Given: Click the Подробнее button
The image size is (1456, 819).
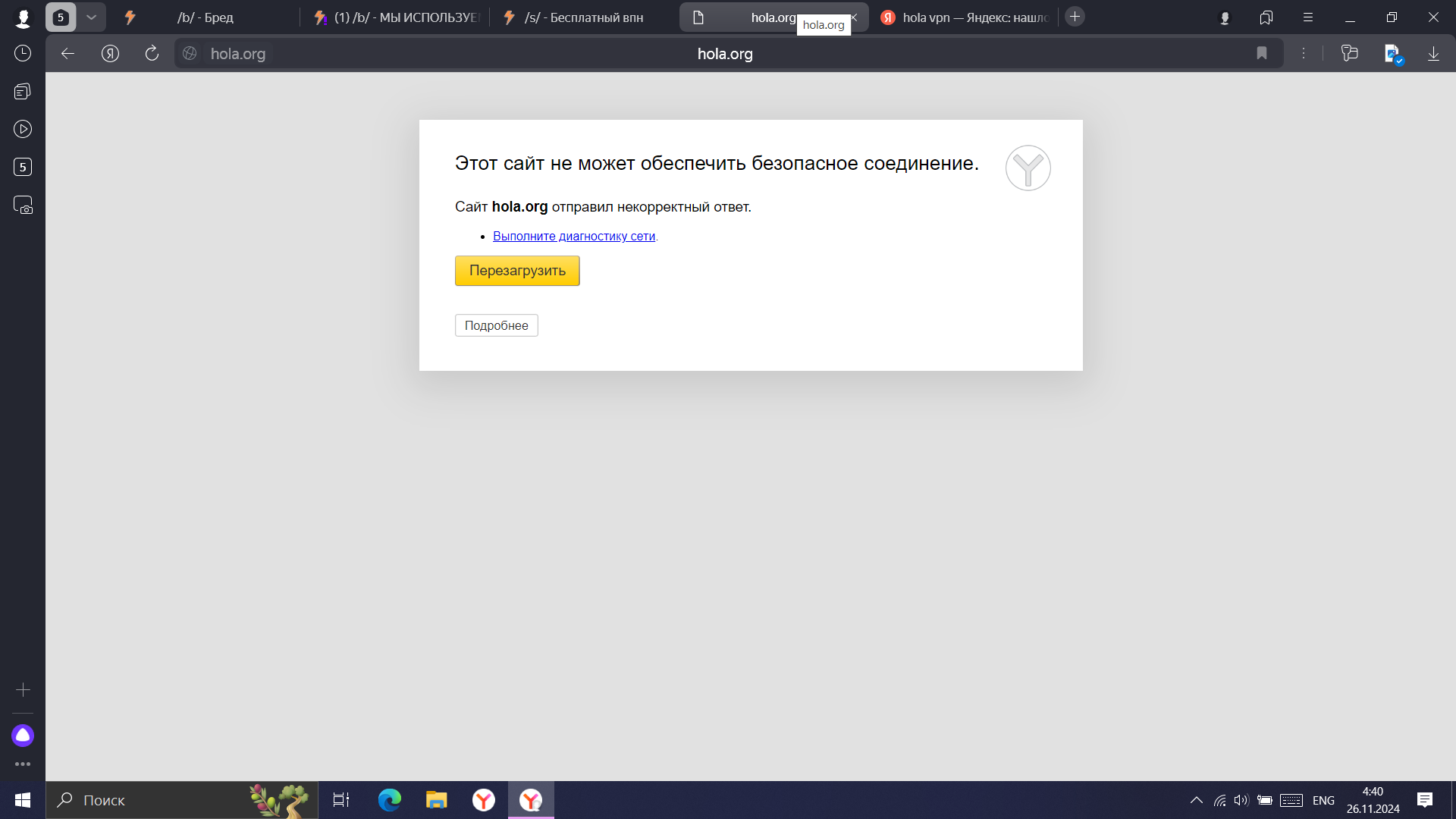Looking at the screenshot, I should [497, 325].
